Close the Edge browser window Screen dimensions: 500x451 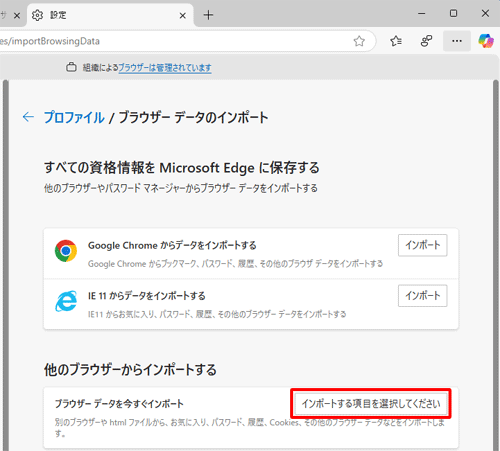(485, 14)
